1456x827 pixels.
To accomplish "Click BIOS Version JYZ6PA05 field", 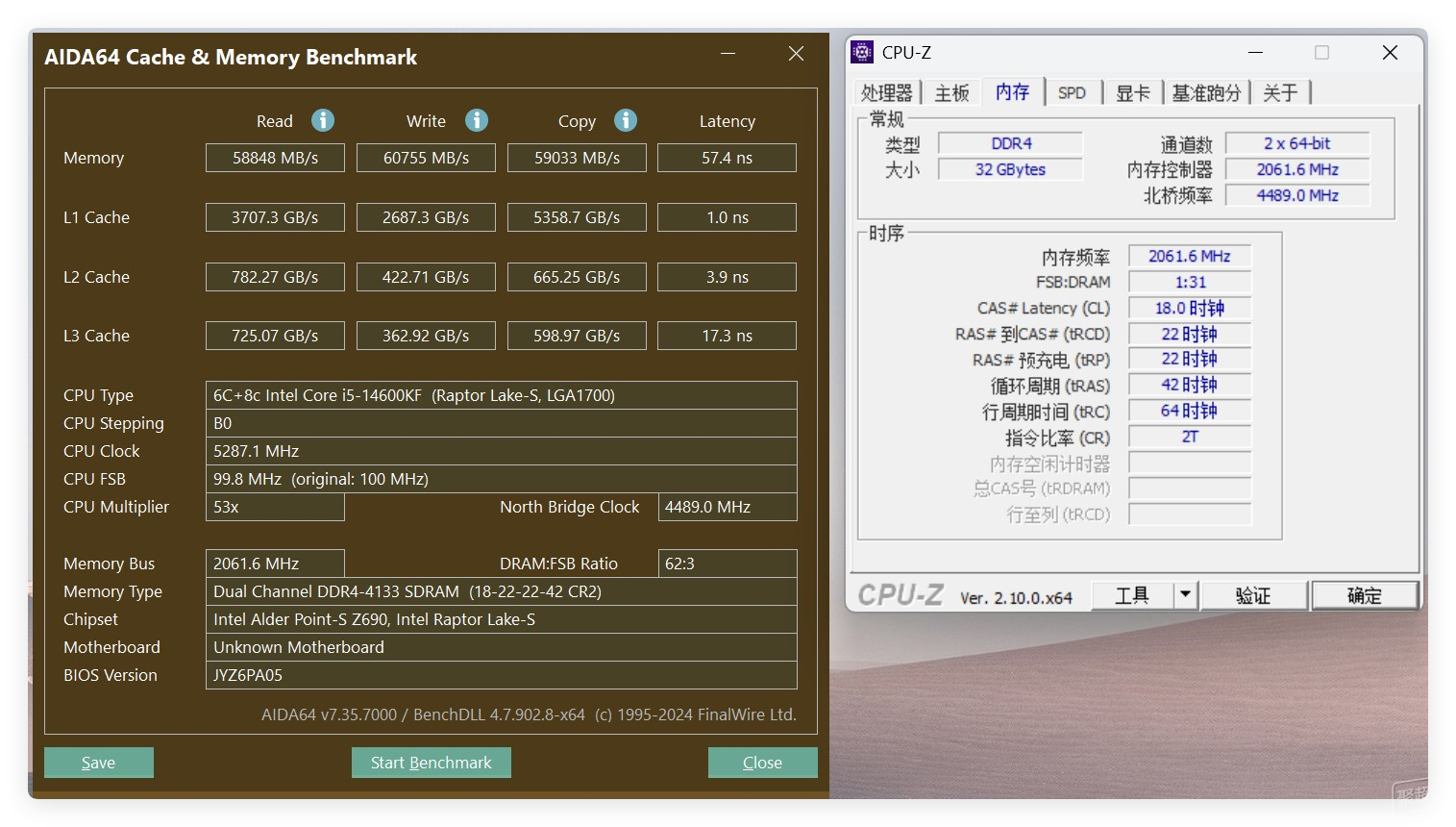I will [502, 675].
